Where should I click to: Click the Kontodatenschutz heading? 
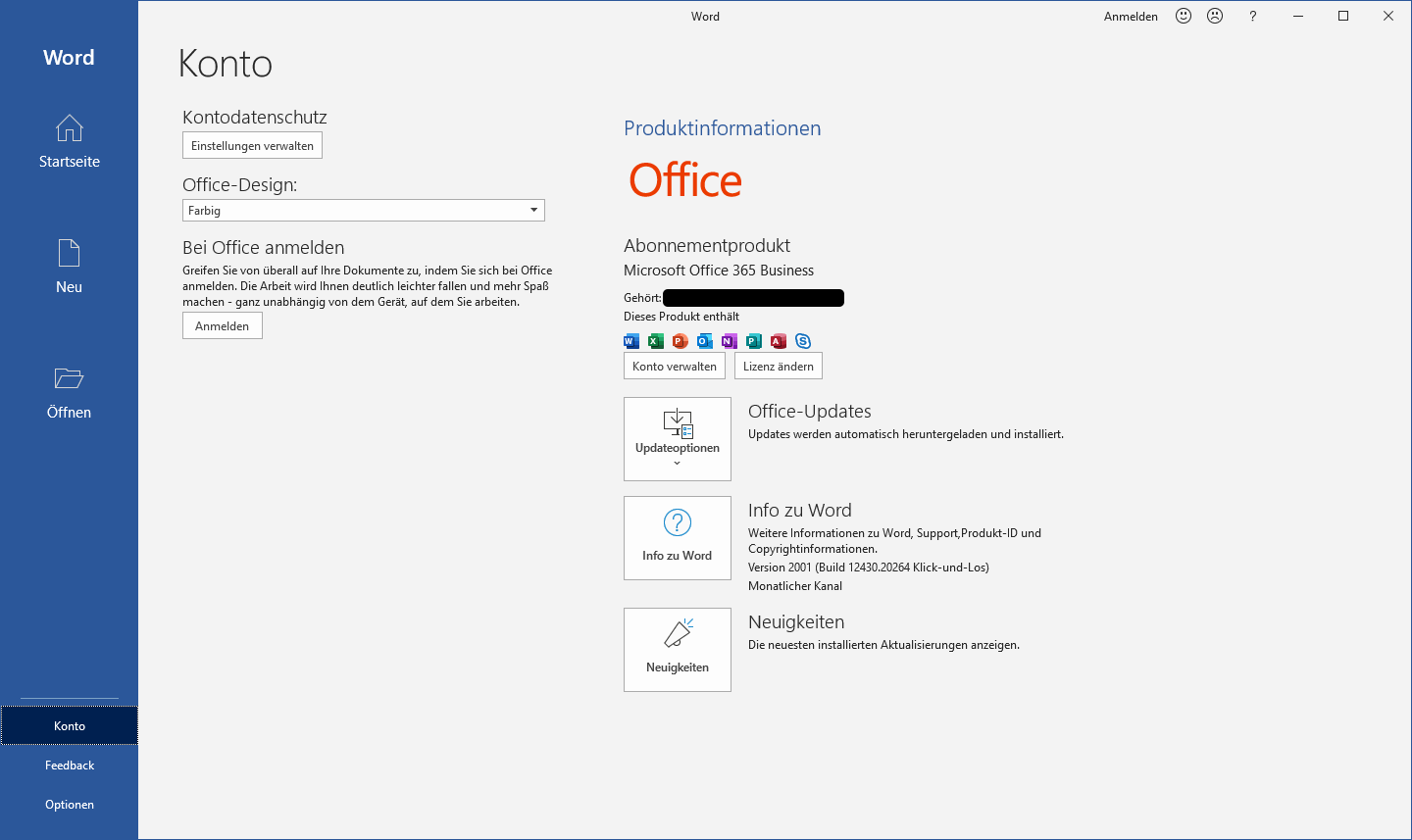point(255,117)
